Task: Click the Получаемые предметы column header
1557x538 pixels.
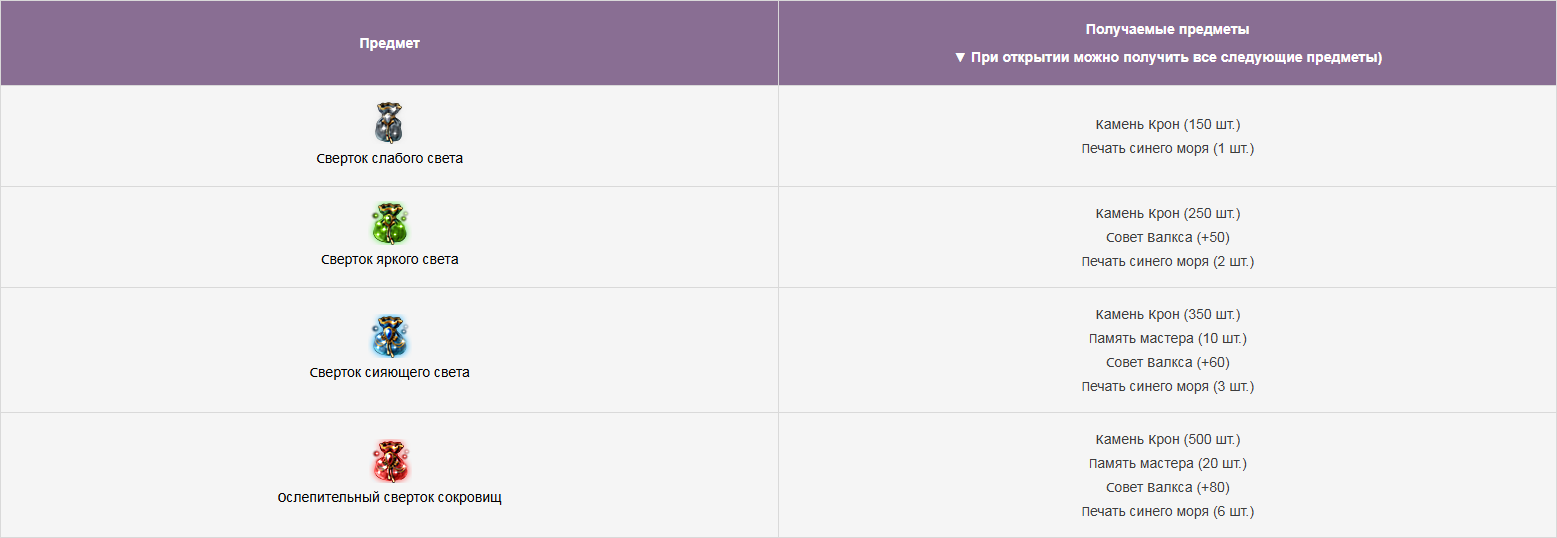Action: (1168, 29)
